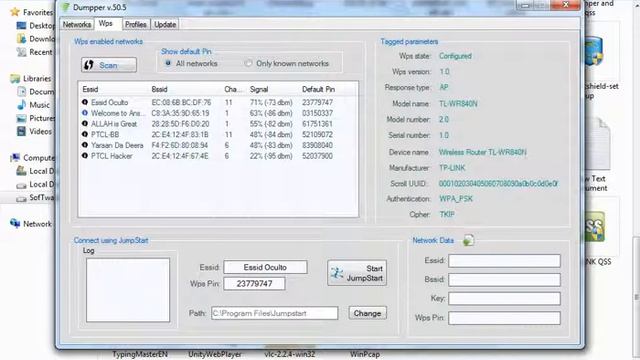Select Recent in Explorer sidebar

(41, 52)
